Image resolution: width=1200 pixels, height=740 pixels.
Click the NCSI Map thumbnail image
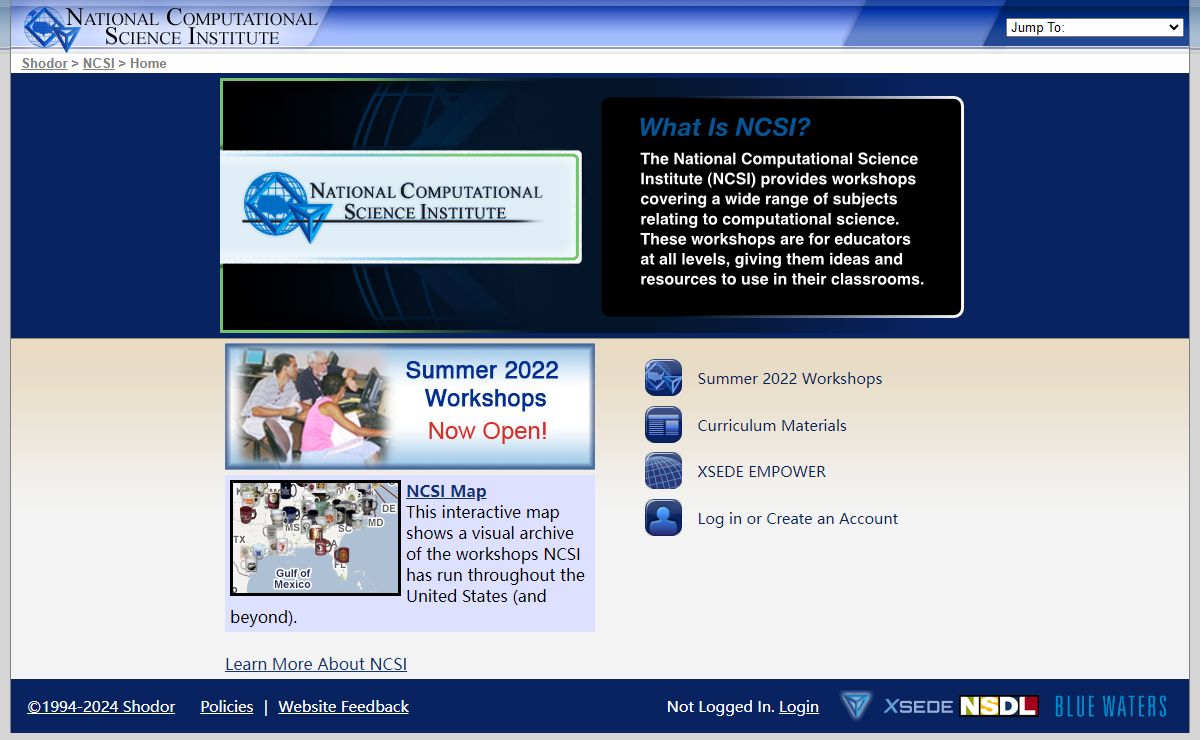(x=315, y=538)
